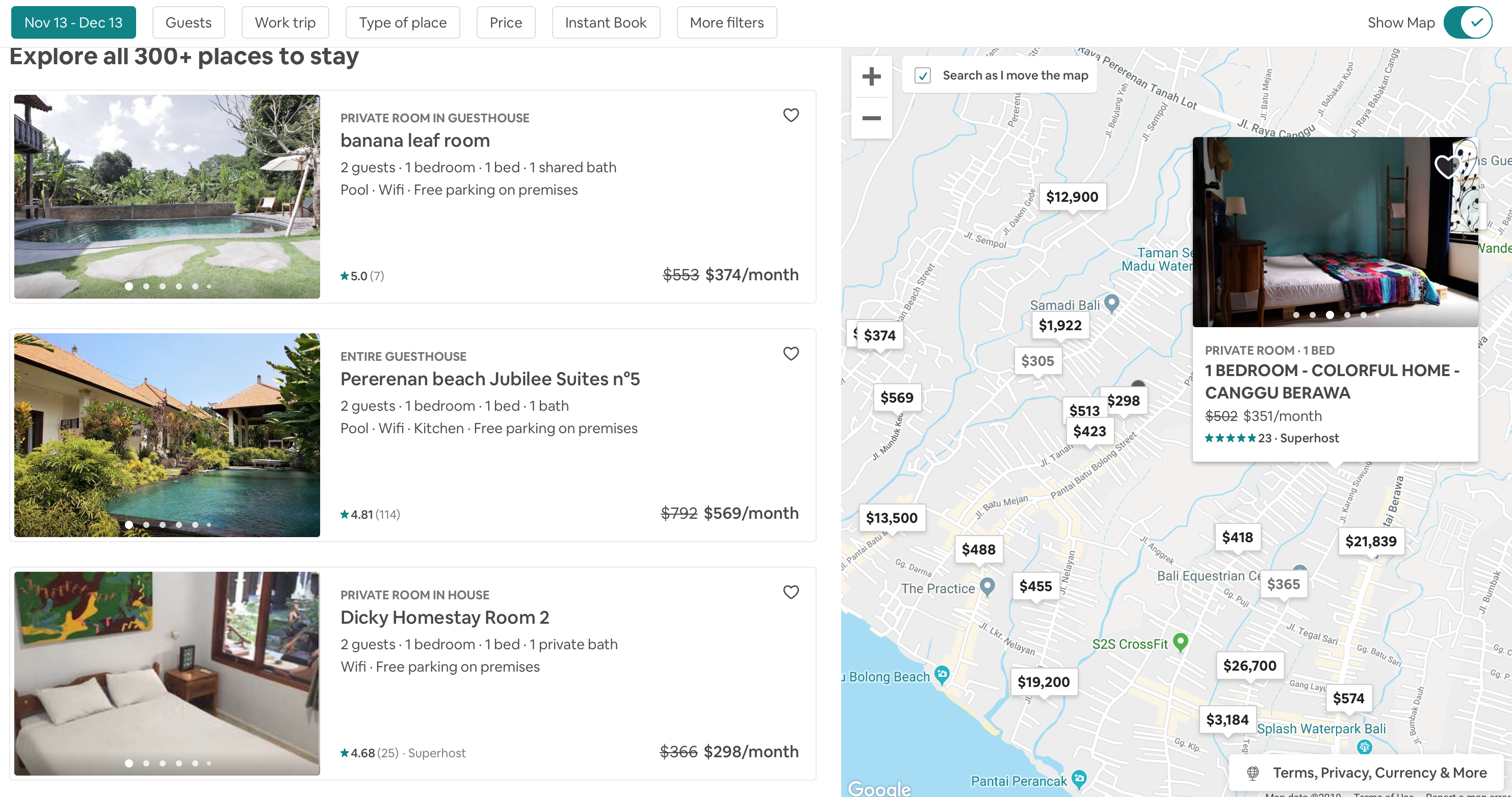Screen dimensions: 1512x797
Task: Uncheck Search as I move the map
Action: point(923,76)
